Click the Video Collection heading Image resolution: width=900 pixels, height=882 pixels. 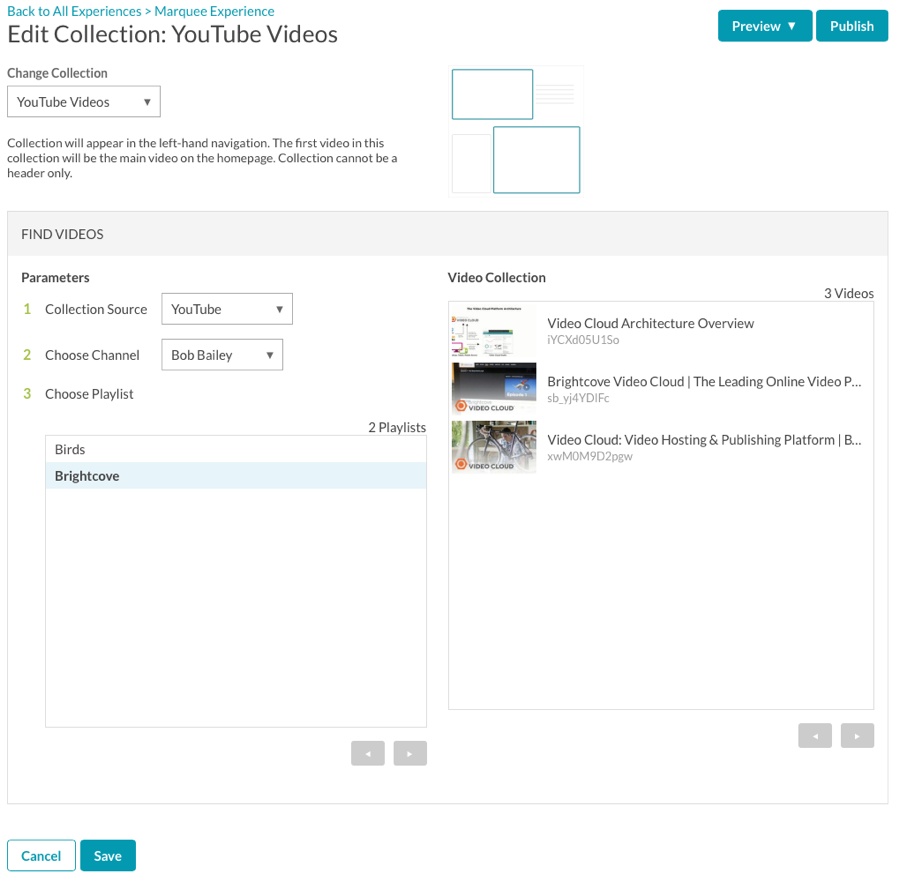tap(496, 278)
